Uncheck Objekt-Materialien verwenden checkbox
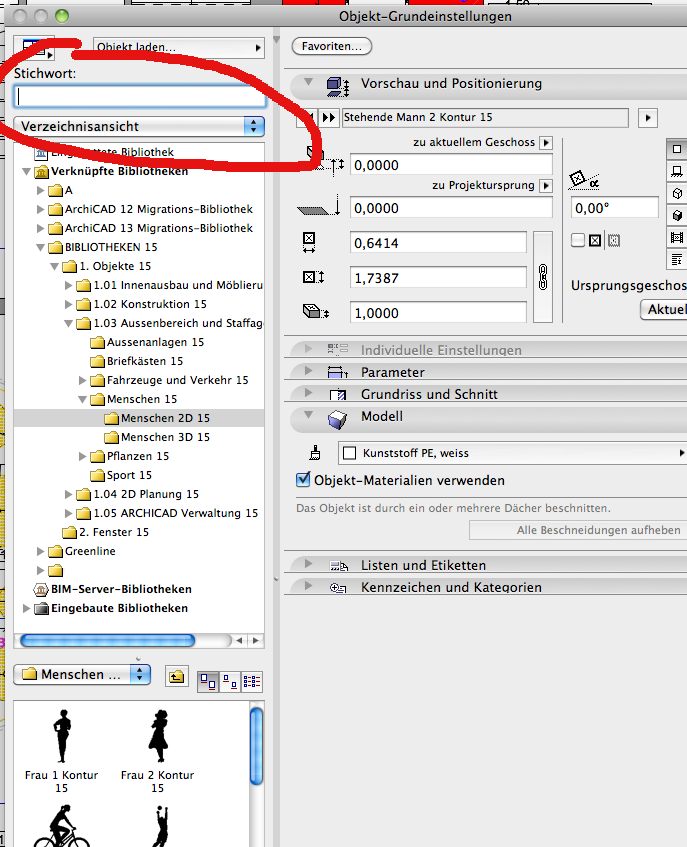687x847 pixels. click(x=305, y=480)
